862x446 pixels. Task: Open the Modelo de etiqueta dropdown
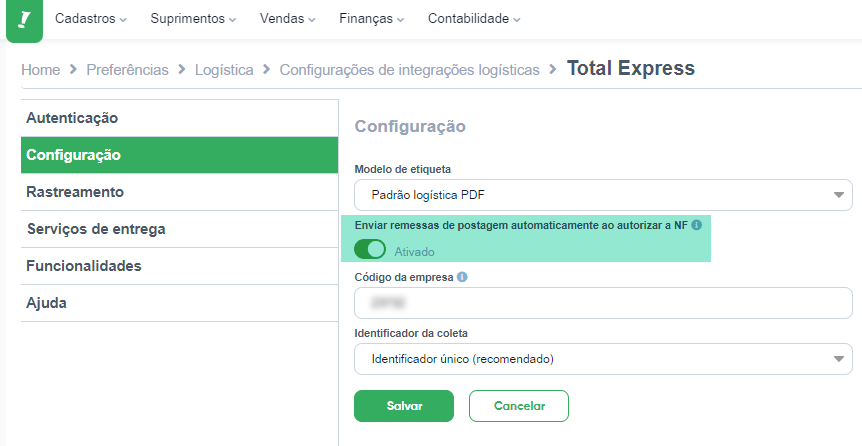pos(603,195)
